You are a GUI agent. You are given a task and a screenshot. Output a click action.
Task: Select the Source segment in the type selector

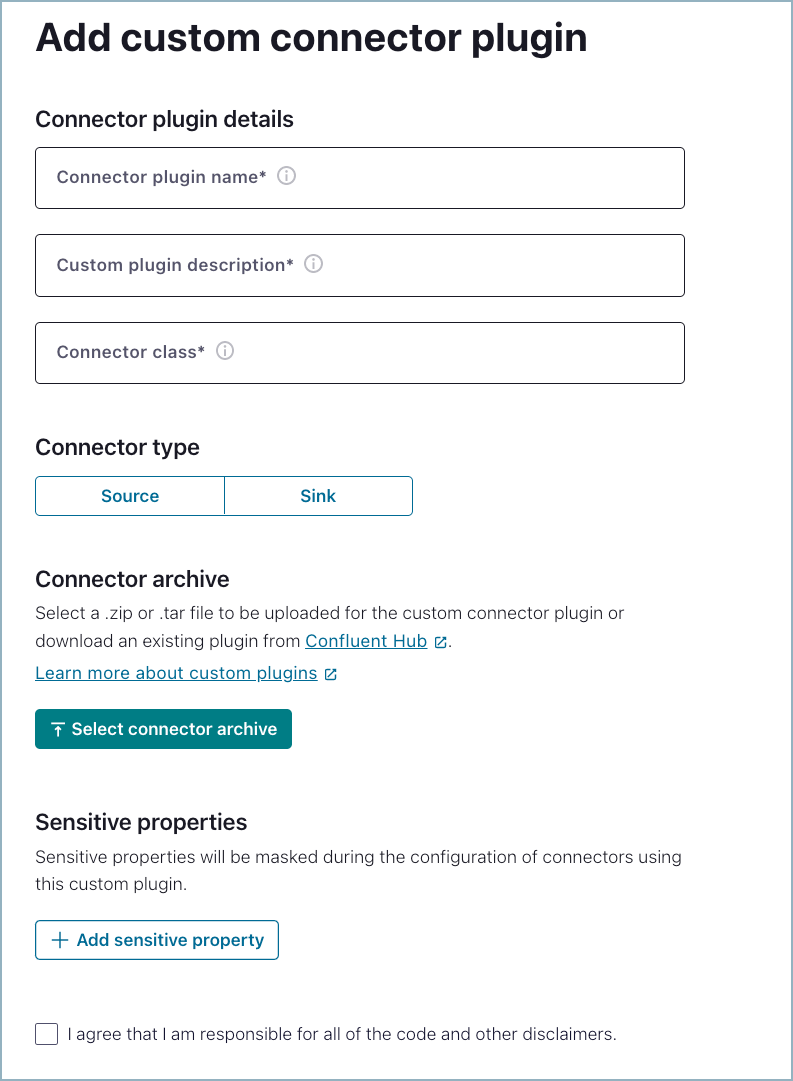point(129,495)
